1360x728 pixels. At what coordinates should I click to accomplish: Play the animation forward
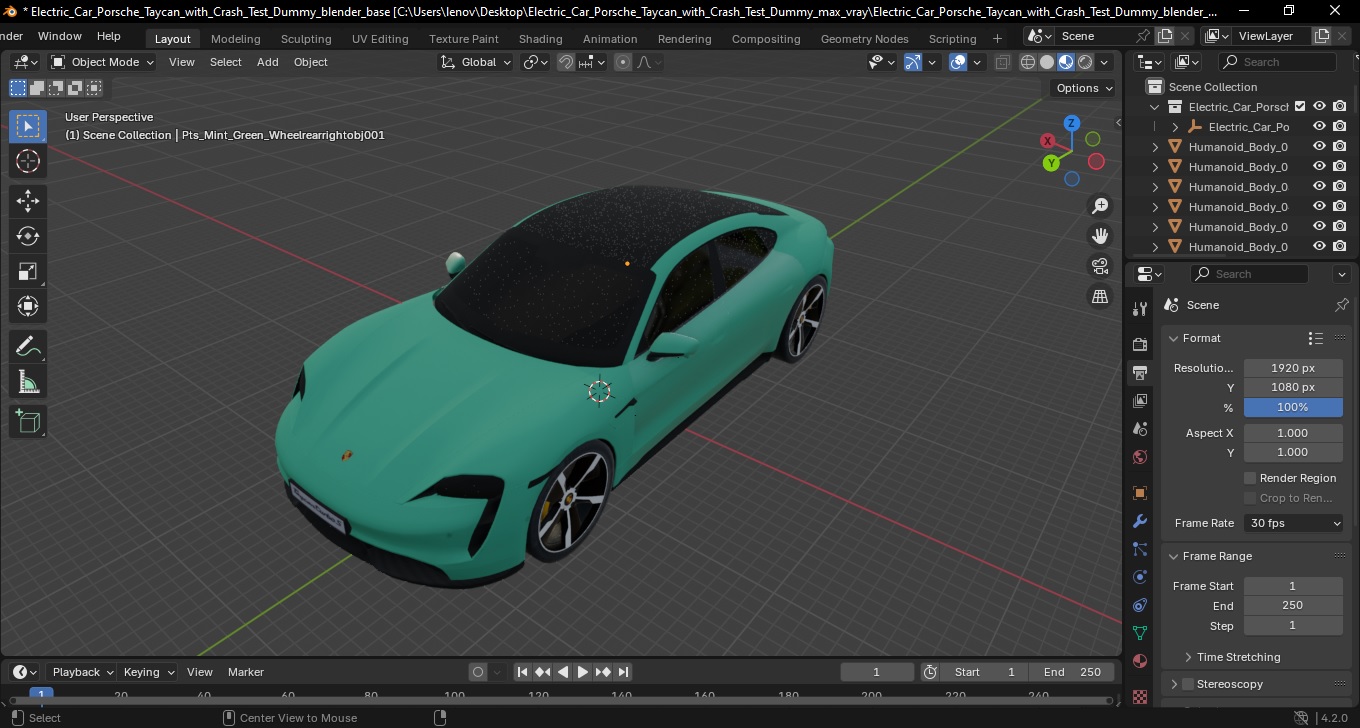click(583, 672)
